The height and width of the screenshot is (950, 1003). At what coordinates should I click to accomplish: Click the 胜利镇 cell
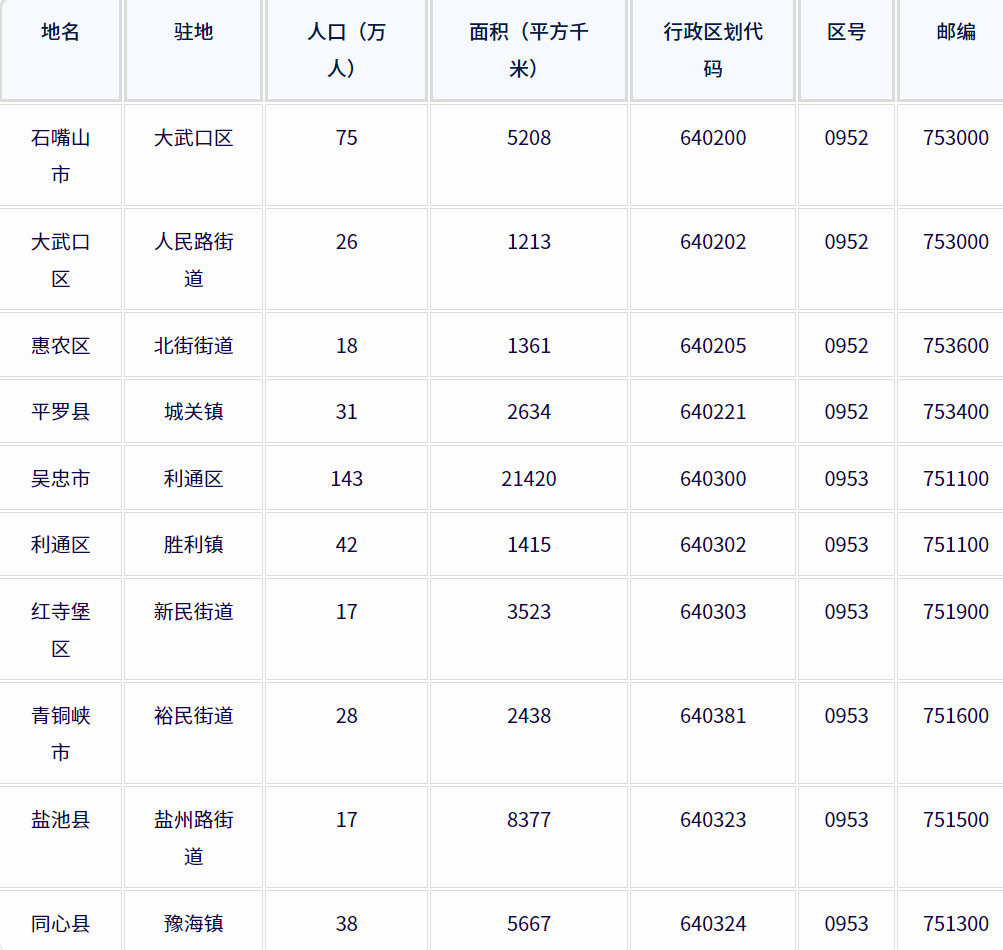pyautogui.click(x=193, y=544)
